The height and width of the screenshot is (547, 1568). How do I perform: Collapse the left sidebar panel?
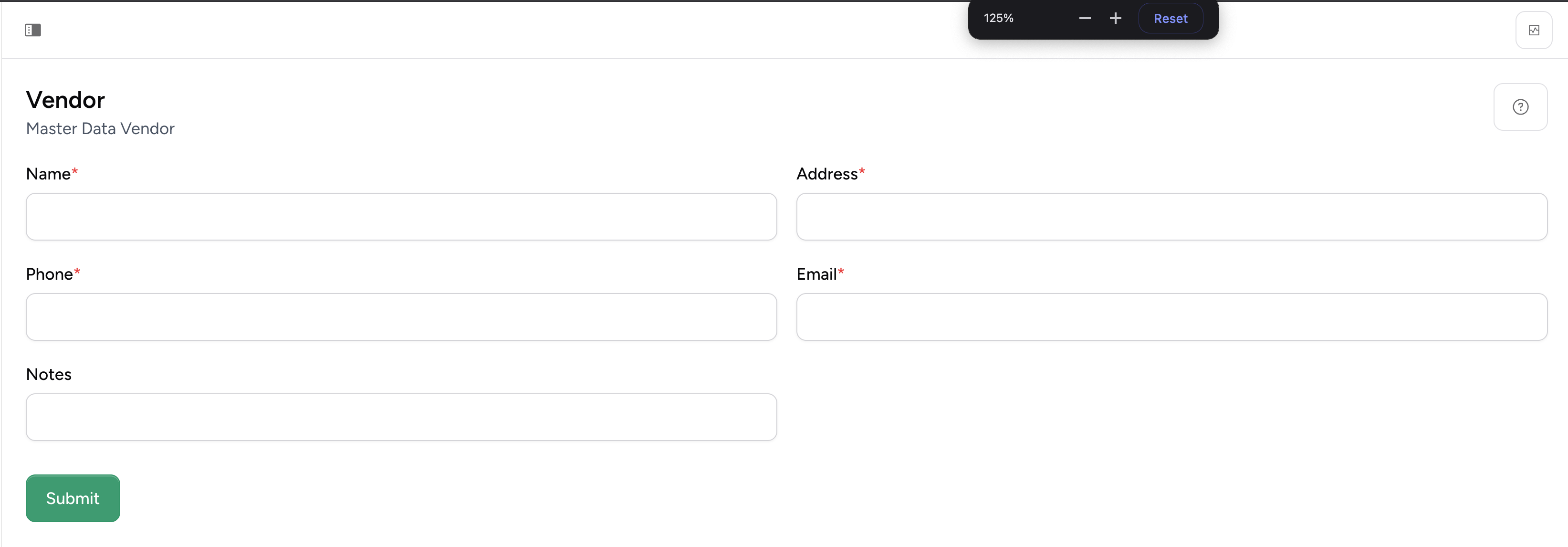[33, 29]
